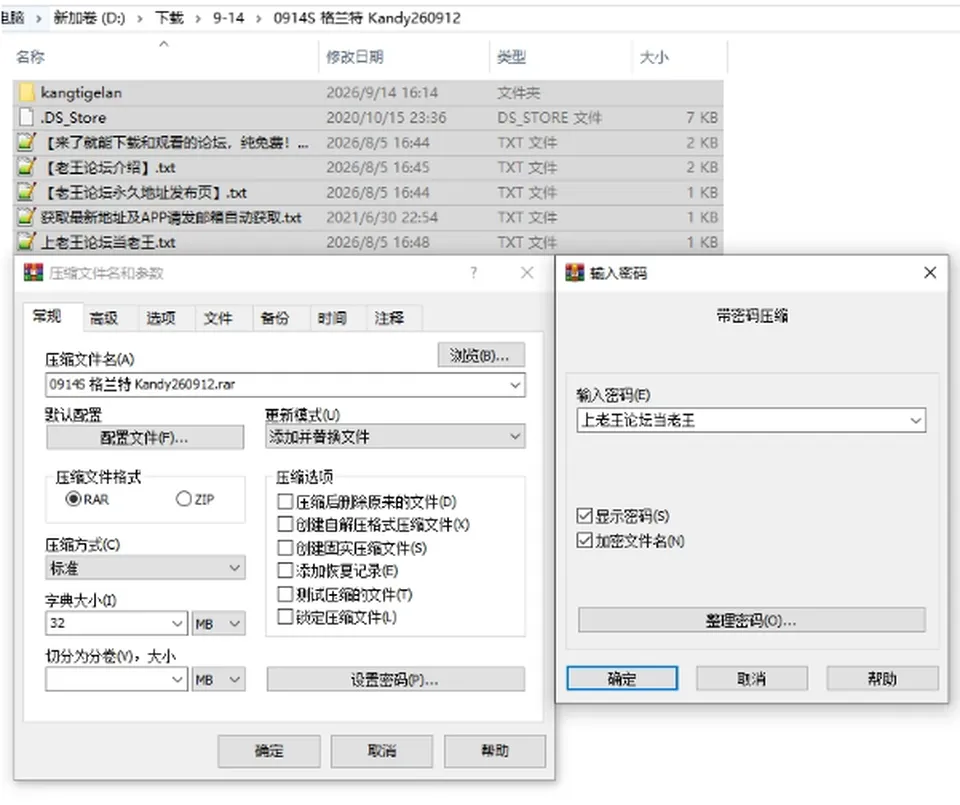Select the .DS_Store file icon
The height and width of the screenshot is (805, 960).
point(26,118)
